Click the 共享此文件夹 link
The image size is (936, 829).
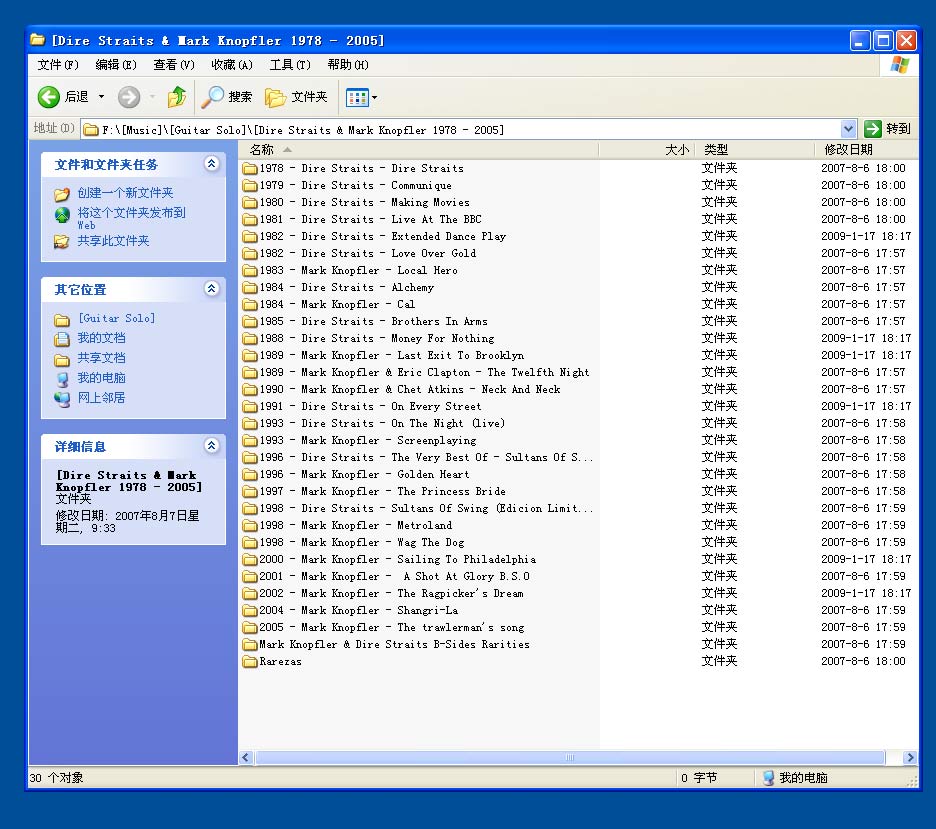(113, 241)
